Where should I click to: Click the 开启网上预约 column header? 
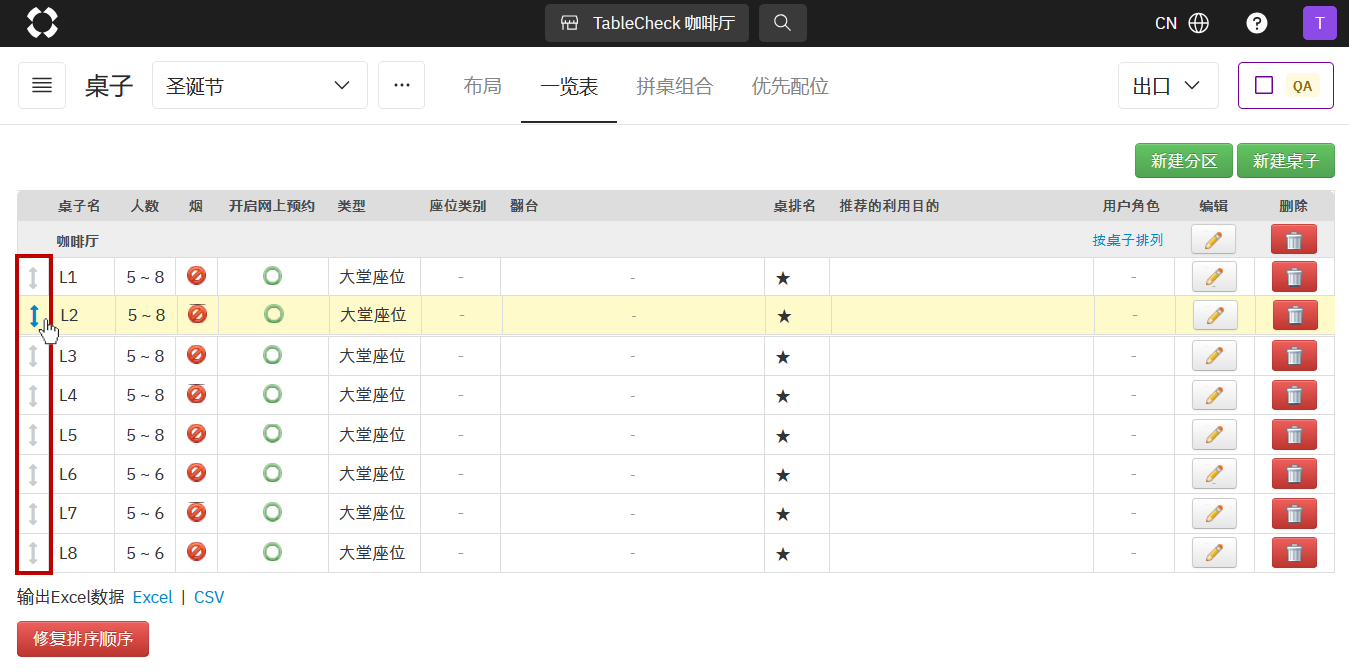pyautogui.click(x=272, y=206)
